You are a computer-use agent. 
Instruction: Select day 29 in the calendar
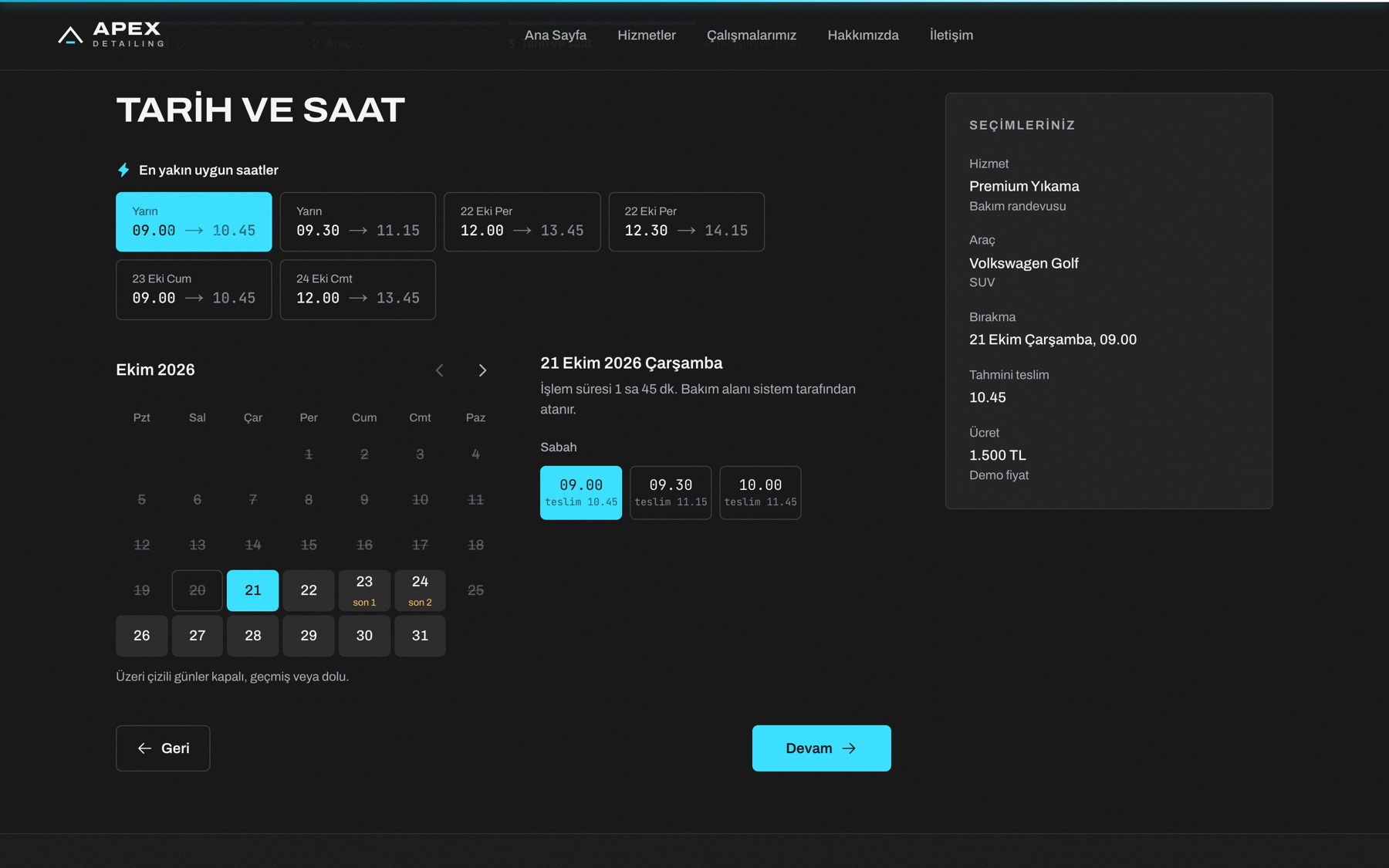point(309,636)
